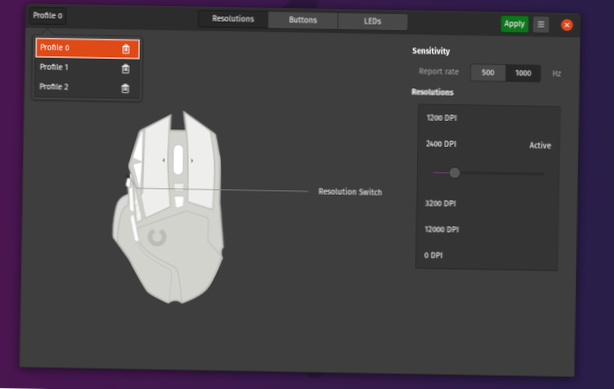Click the Report rate label
Image resolution: width=614 pixels, height=389 pixels.
[439, 72]
